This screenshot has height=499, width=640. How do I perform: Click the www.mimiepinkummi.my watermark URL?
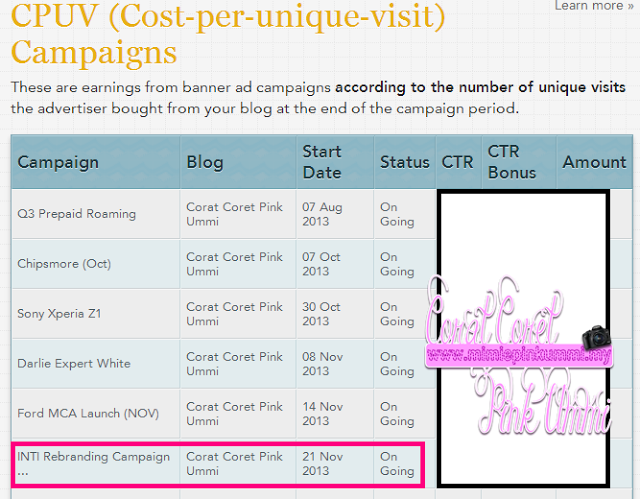[518, 356]
